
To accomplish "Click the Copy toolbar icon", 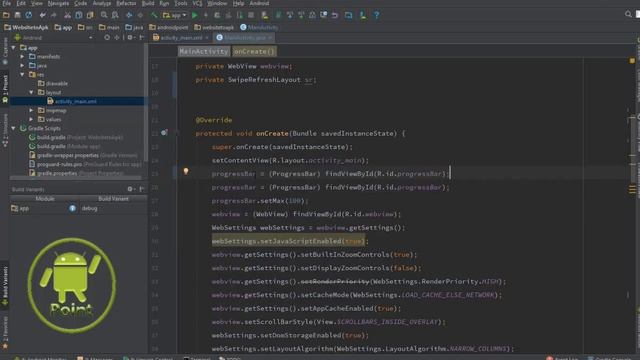I will (79, 15).
